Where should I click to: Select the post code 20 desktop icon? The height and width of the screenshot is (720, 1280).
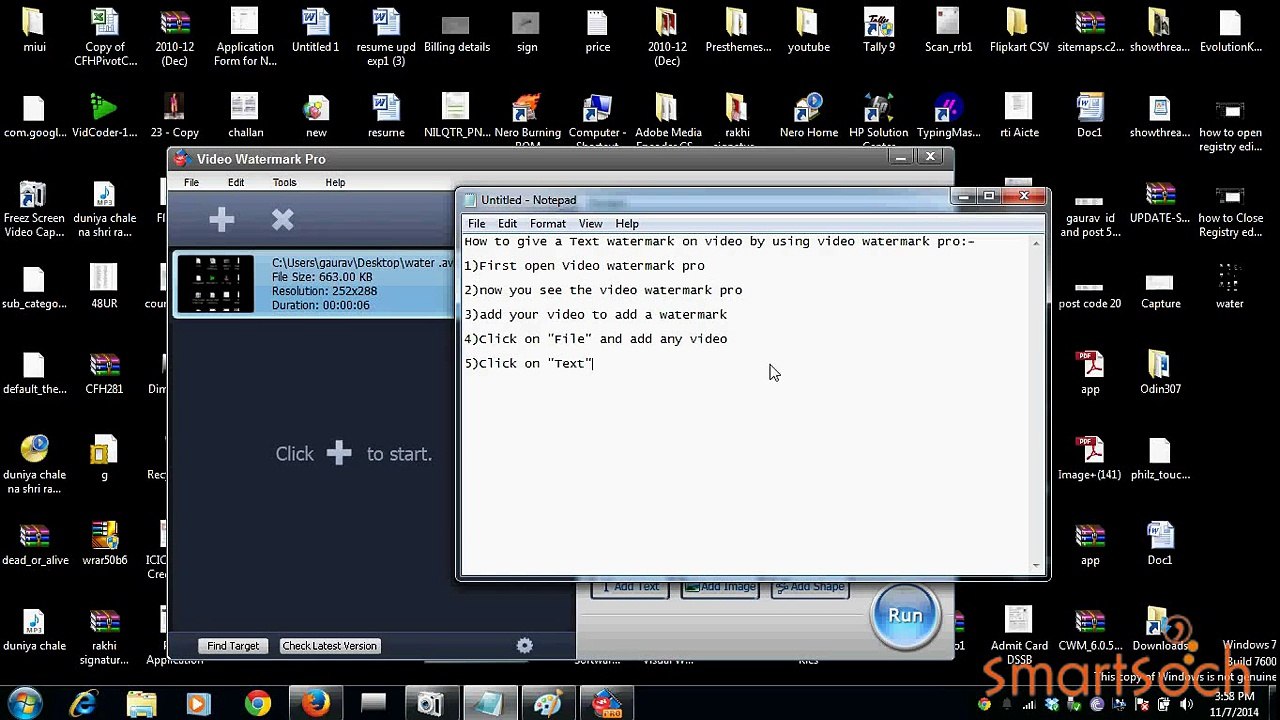coord(1090,288)
